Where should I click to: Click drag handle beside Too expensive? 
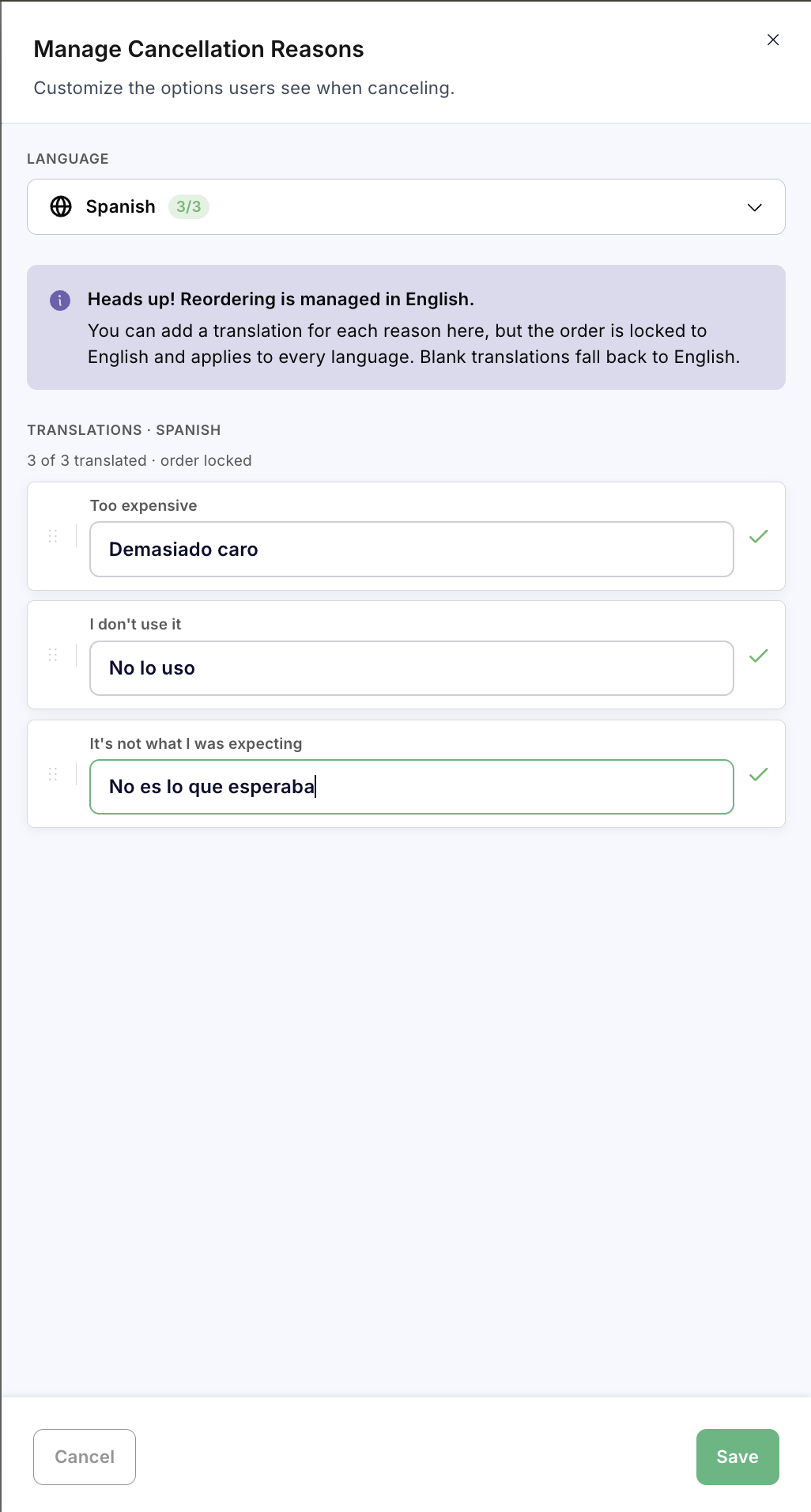[53, 536]
